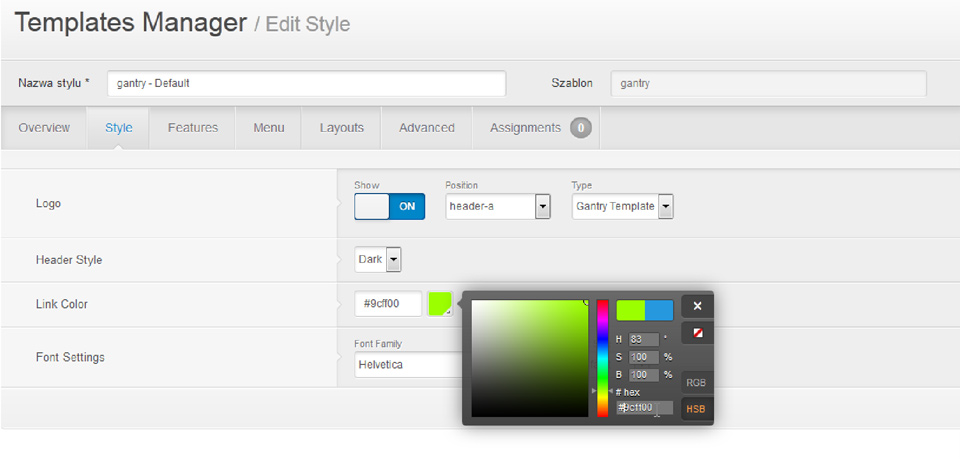This screenshot has width=960, height=464.
Task: Click the Link Color green swatch
Action: tap(440, 304)
